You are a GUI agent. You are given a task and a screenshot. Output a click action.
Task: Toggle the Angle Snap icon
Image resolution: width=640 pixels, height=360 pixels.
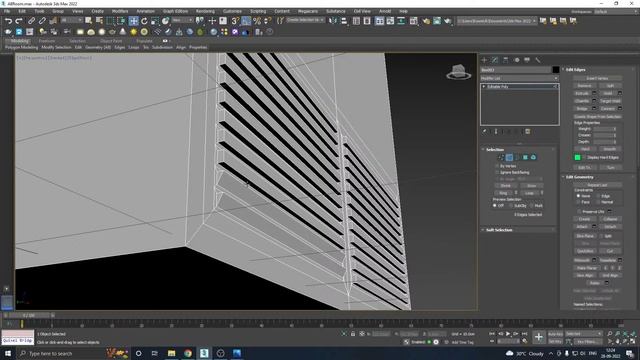coord(246,21)
